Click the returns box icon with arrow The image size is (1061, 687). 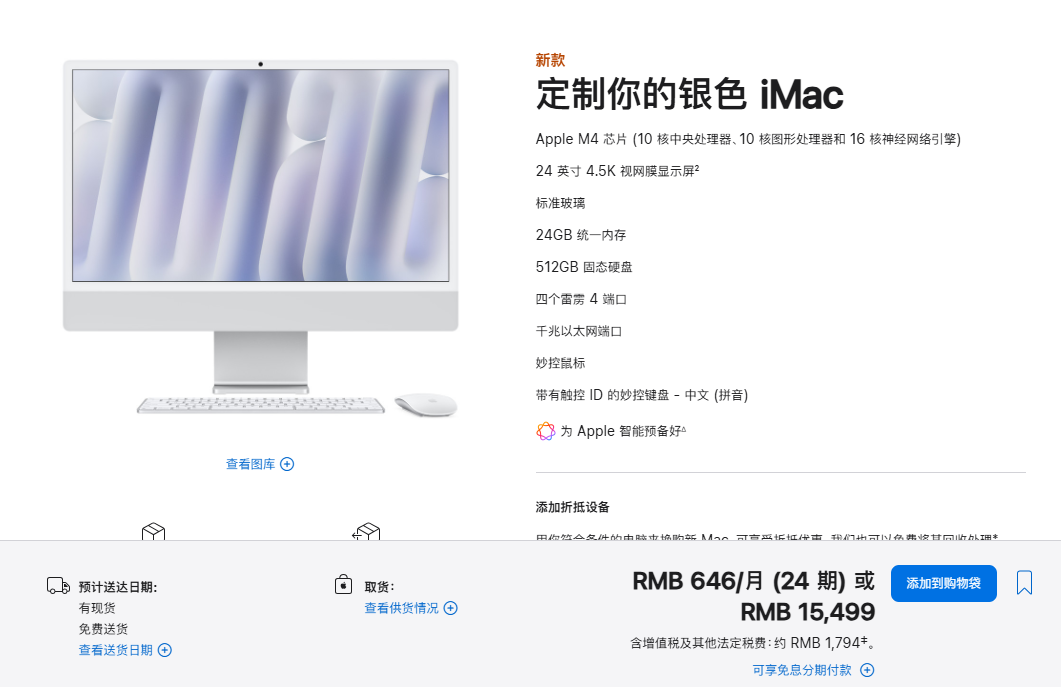366,532
